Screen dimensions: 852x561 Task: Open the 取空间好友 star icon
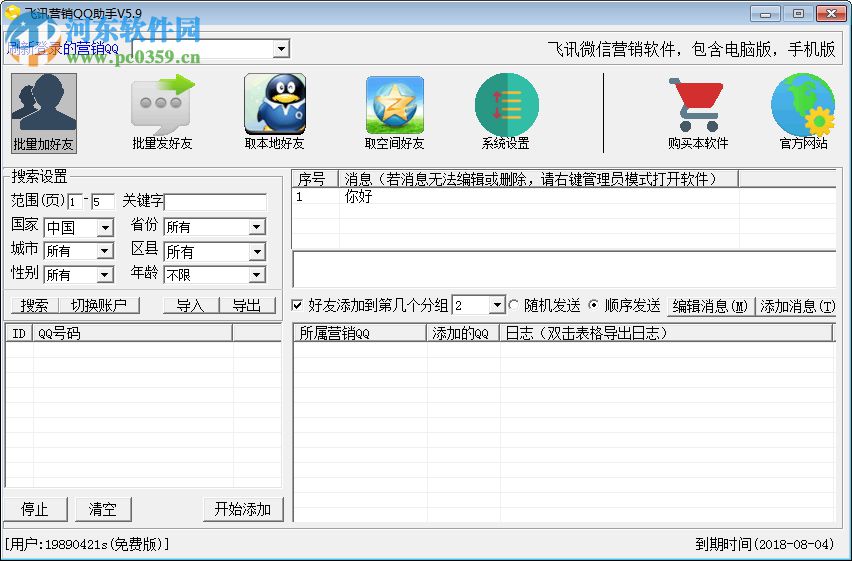tap(394, 113)
